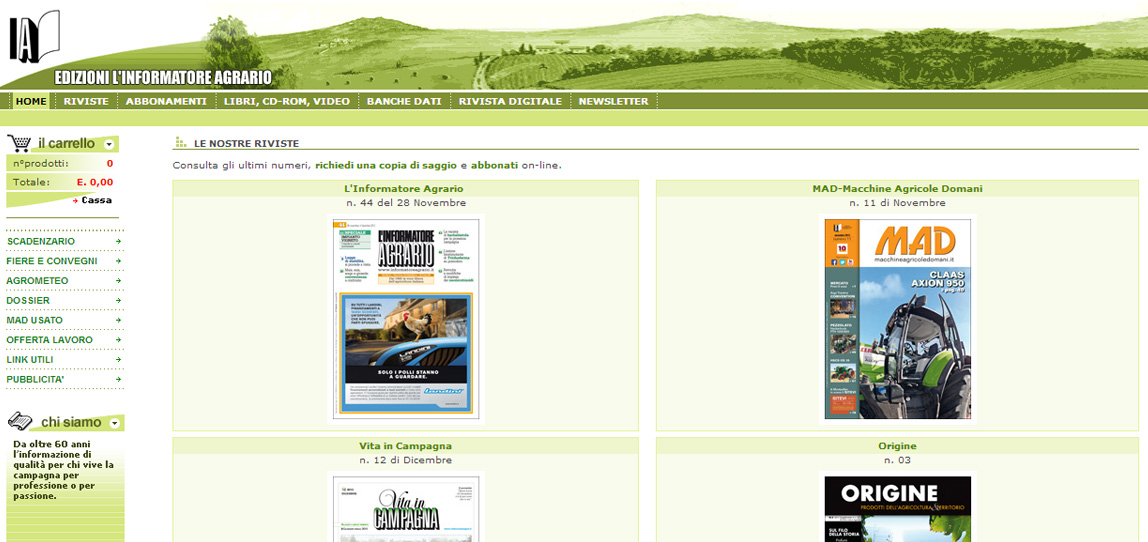Open the NEWSLETTER menu item
The height and width of the screenshot is (542, 1148).
pyautogui.click(x=614, y=102)
